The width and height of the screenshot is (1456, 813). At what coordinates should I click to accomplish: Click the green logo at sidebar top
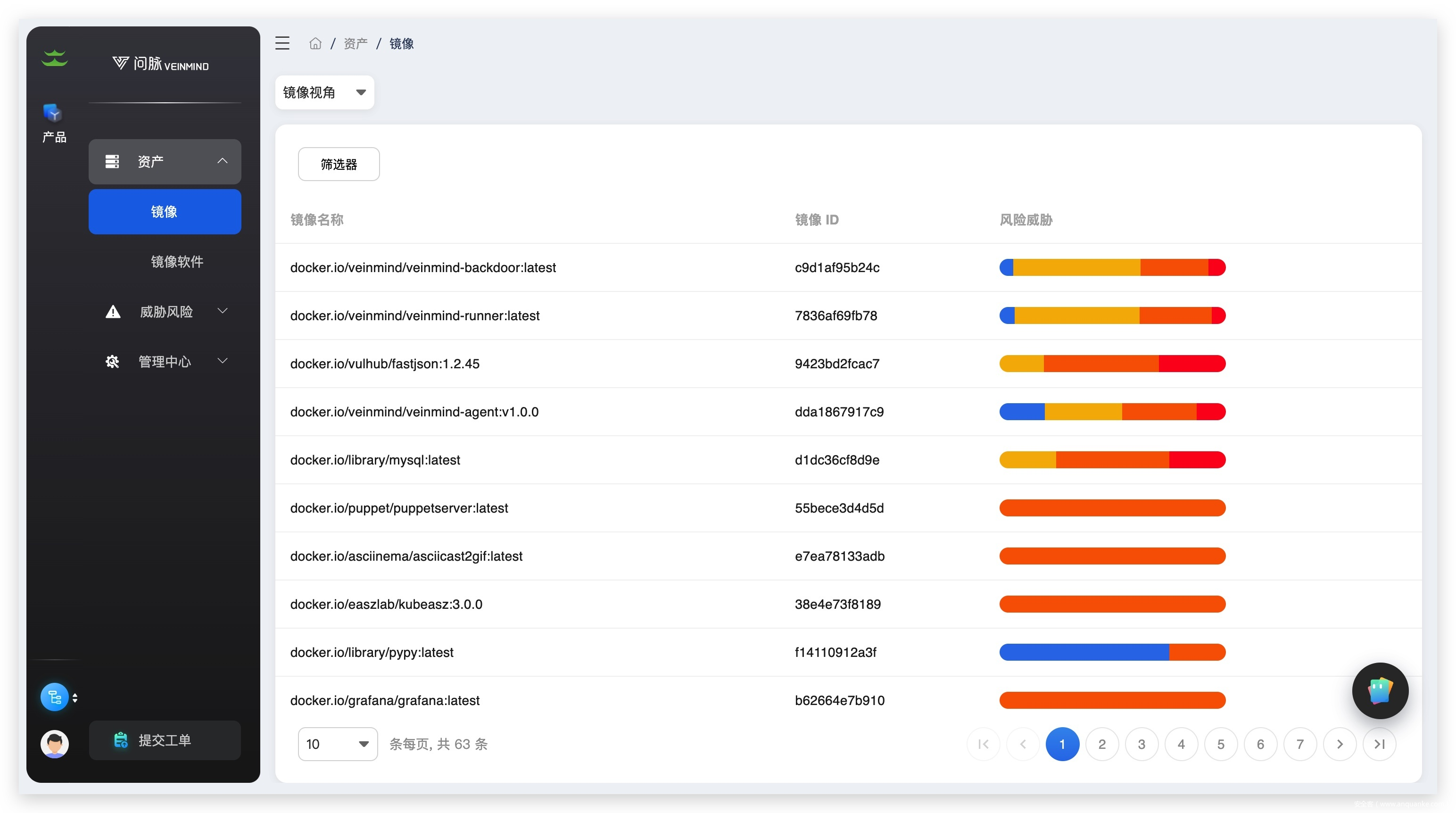54,58
